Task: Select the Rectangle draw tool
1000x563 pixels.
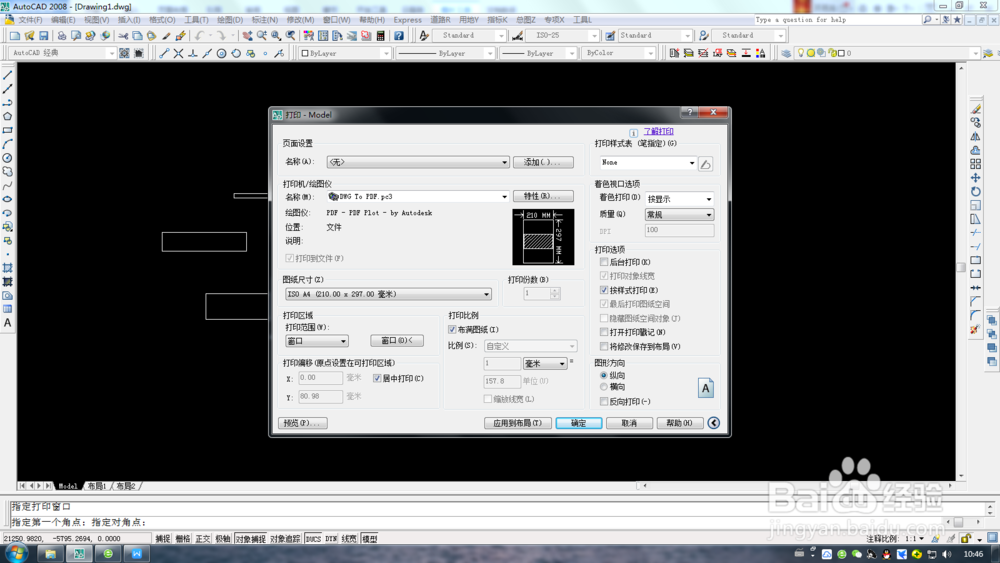Action: (8, 130)
